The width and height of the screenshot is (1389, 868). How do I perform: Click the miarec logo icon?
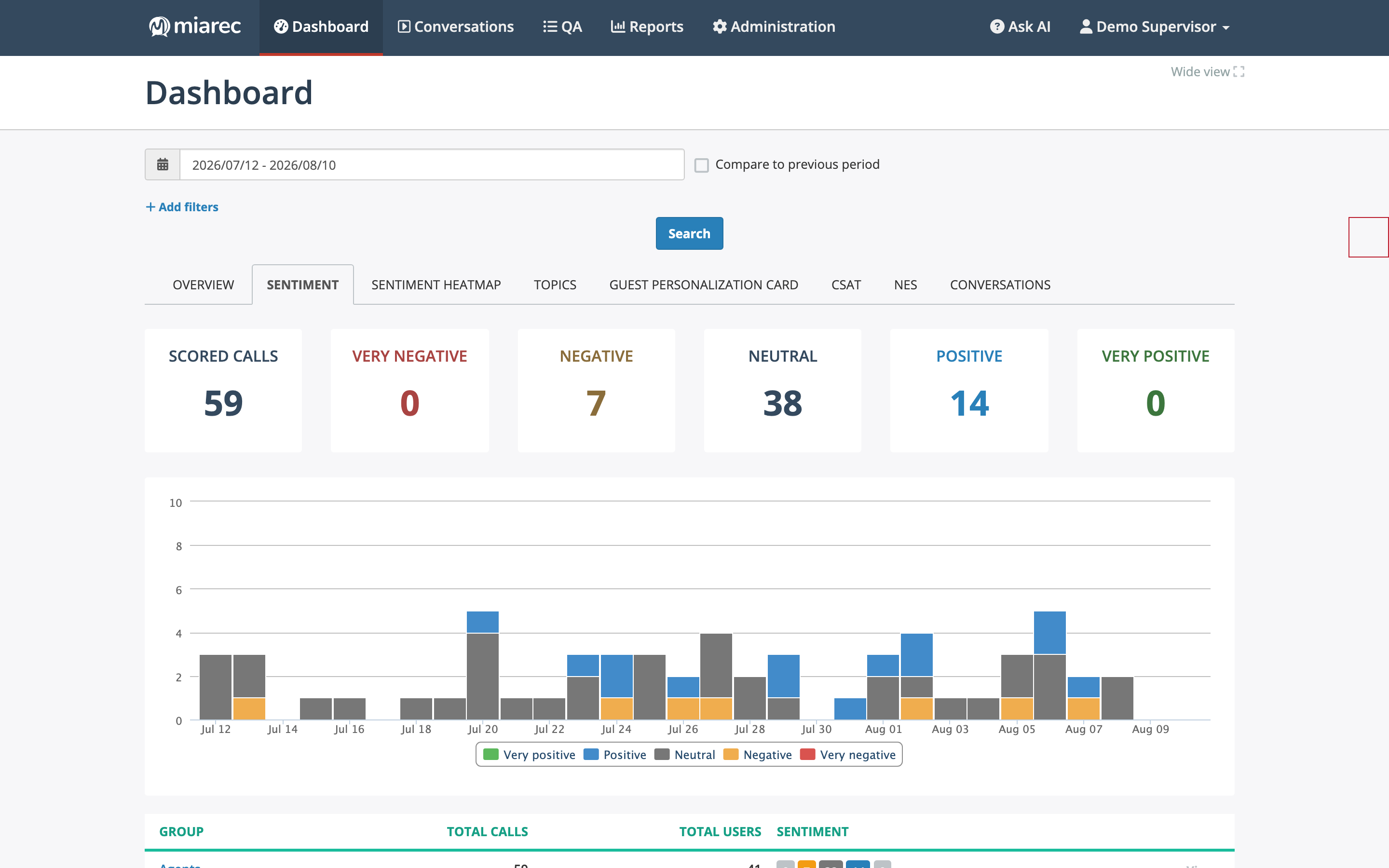tap(159, 27)
